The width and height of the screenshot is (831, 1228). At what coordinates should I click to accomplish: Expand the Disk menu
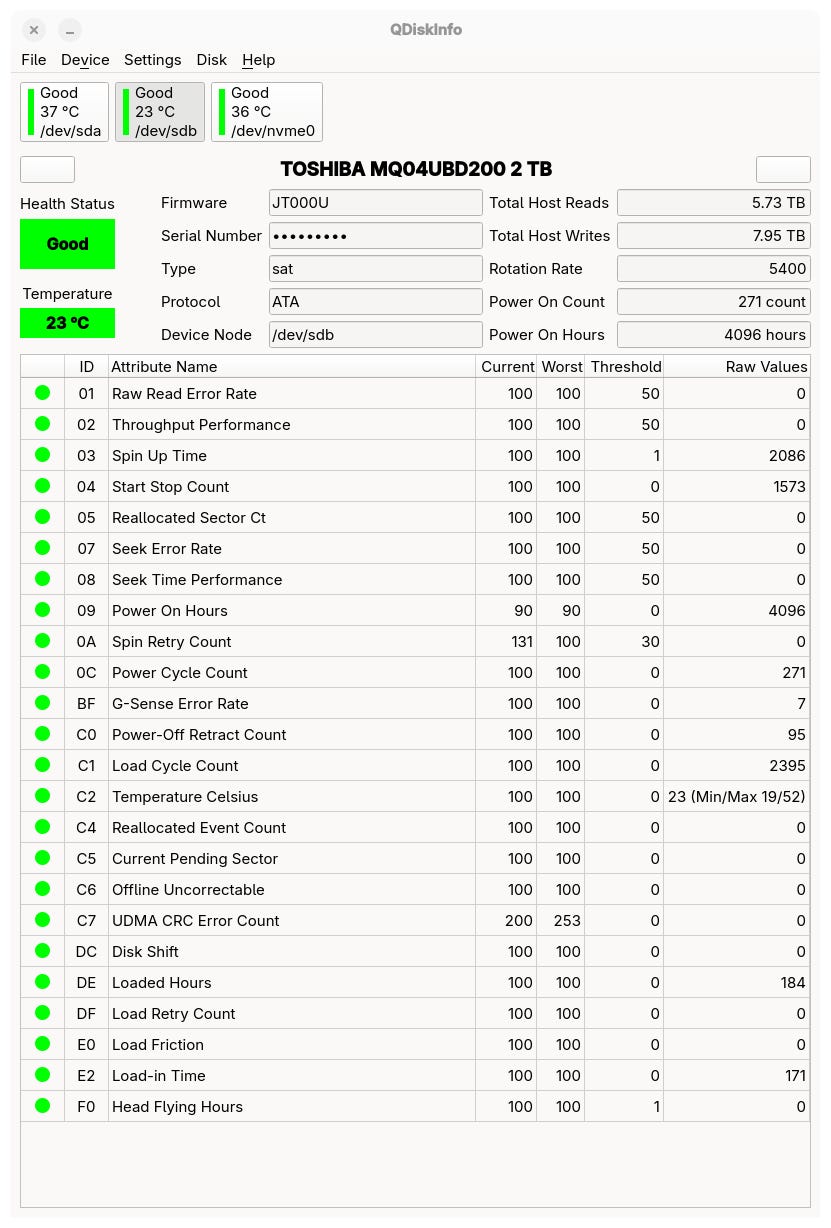(x=212, y=60)
